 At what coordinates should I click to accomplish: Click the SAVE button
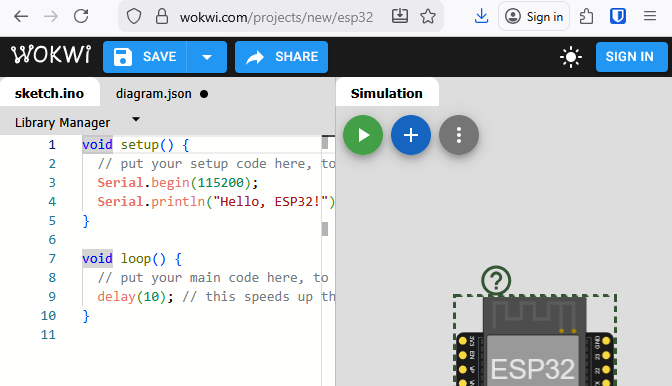click(145, 57)
